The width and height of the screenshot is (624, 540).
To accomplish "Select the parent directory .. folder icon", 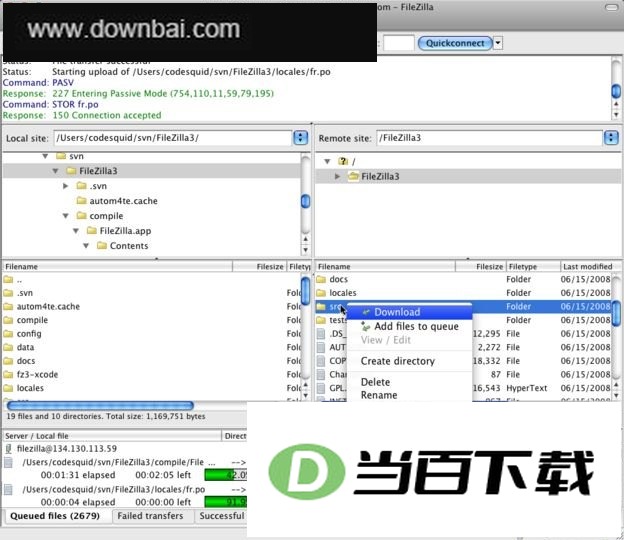I will [8, 280].
